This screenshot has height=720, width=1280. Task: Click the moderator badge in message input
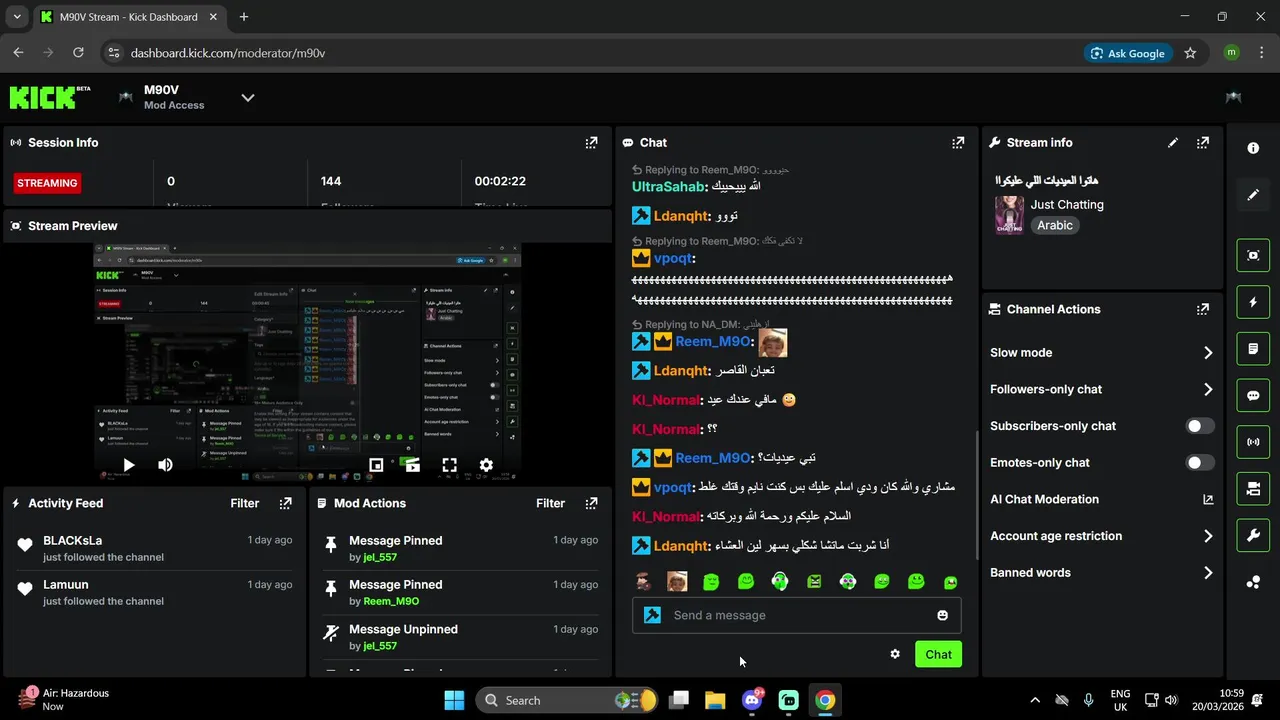652,616
